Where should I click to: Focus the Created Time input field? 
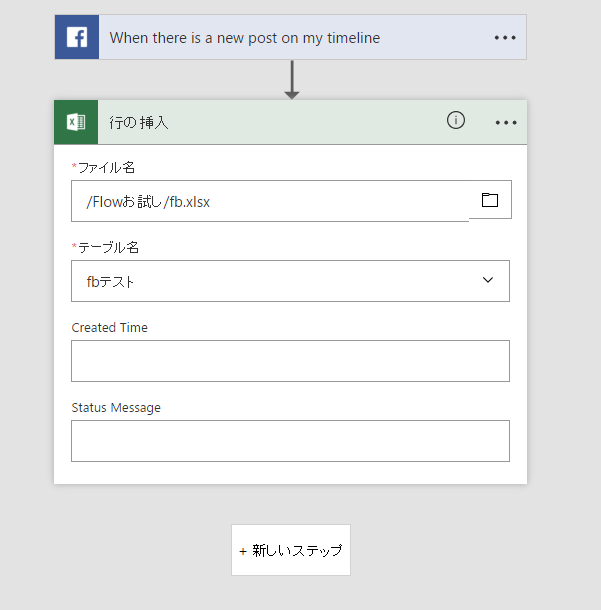(x=290, y=361)
